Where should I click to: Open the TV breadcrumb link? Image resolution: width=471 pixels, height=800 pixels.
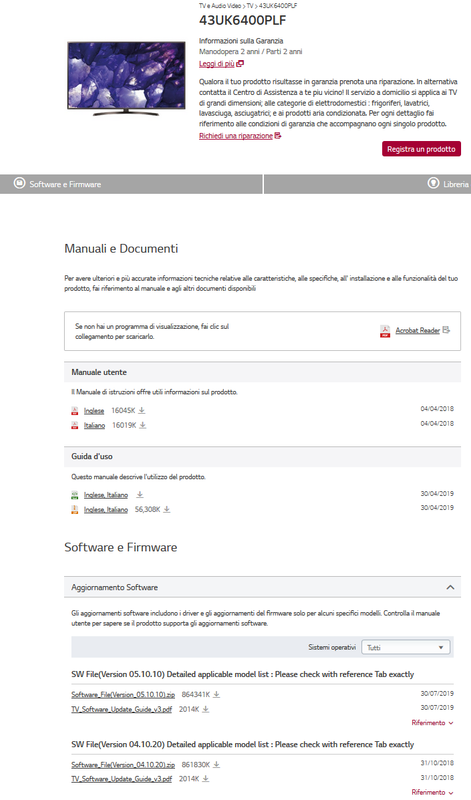click(250, 6)
